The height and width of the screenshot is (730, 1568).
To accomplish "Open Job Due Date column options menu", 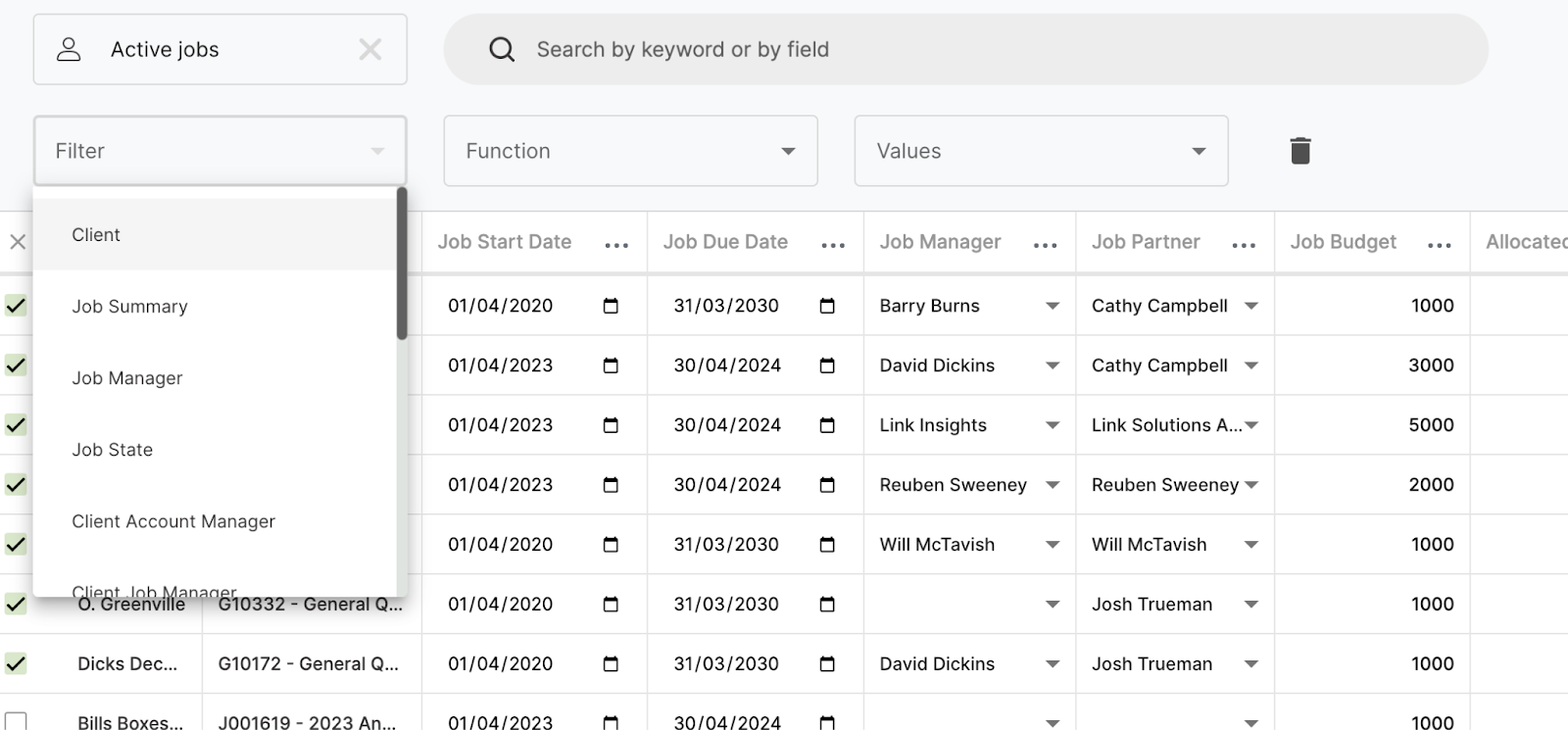I will (833, 244).
